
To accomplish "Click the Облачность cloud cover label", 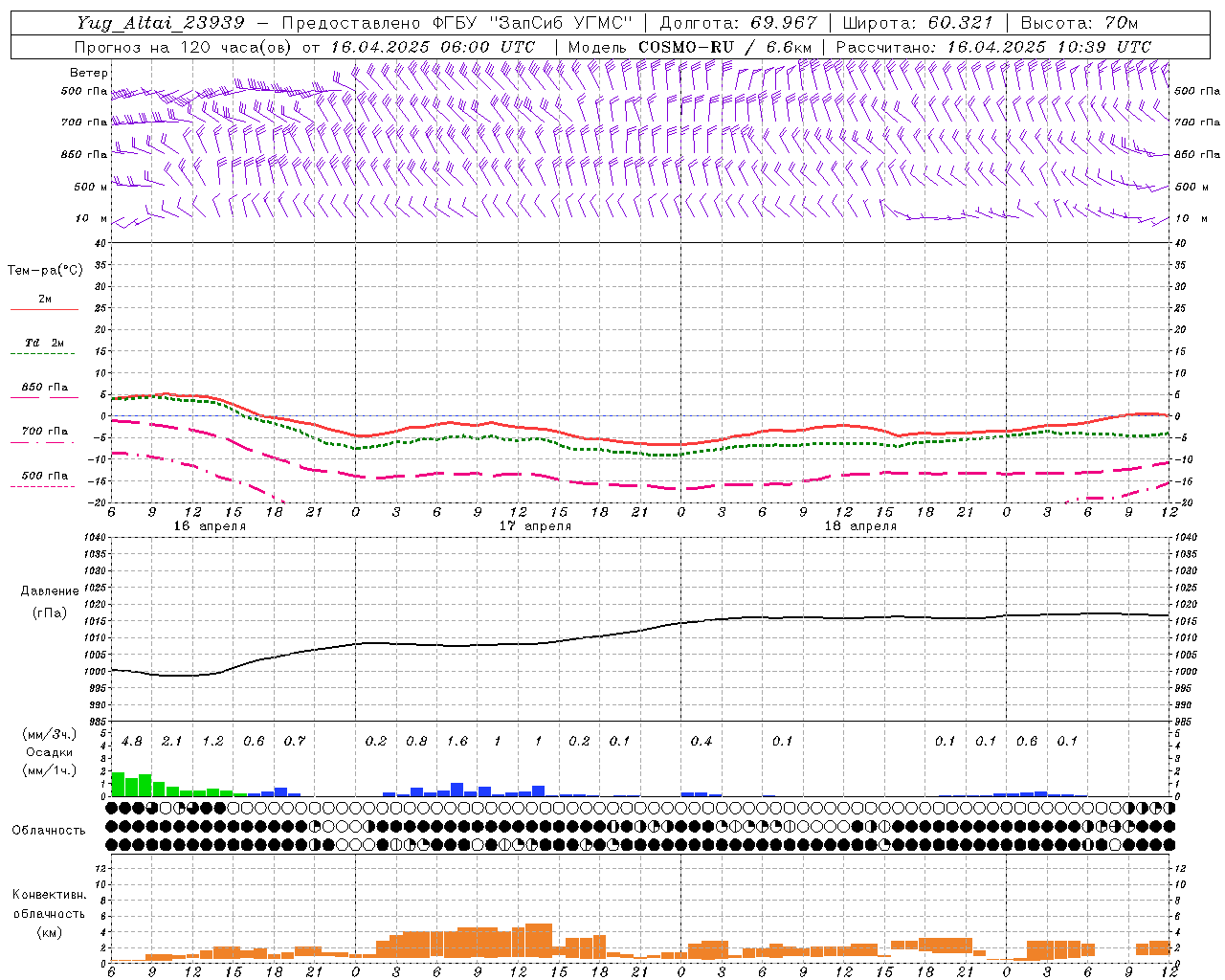I will click(x=49, y=831).
